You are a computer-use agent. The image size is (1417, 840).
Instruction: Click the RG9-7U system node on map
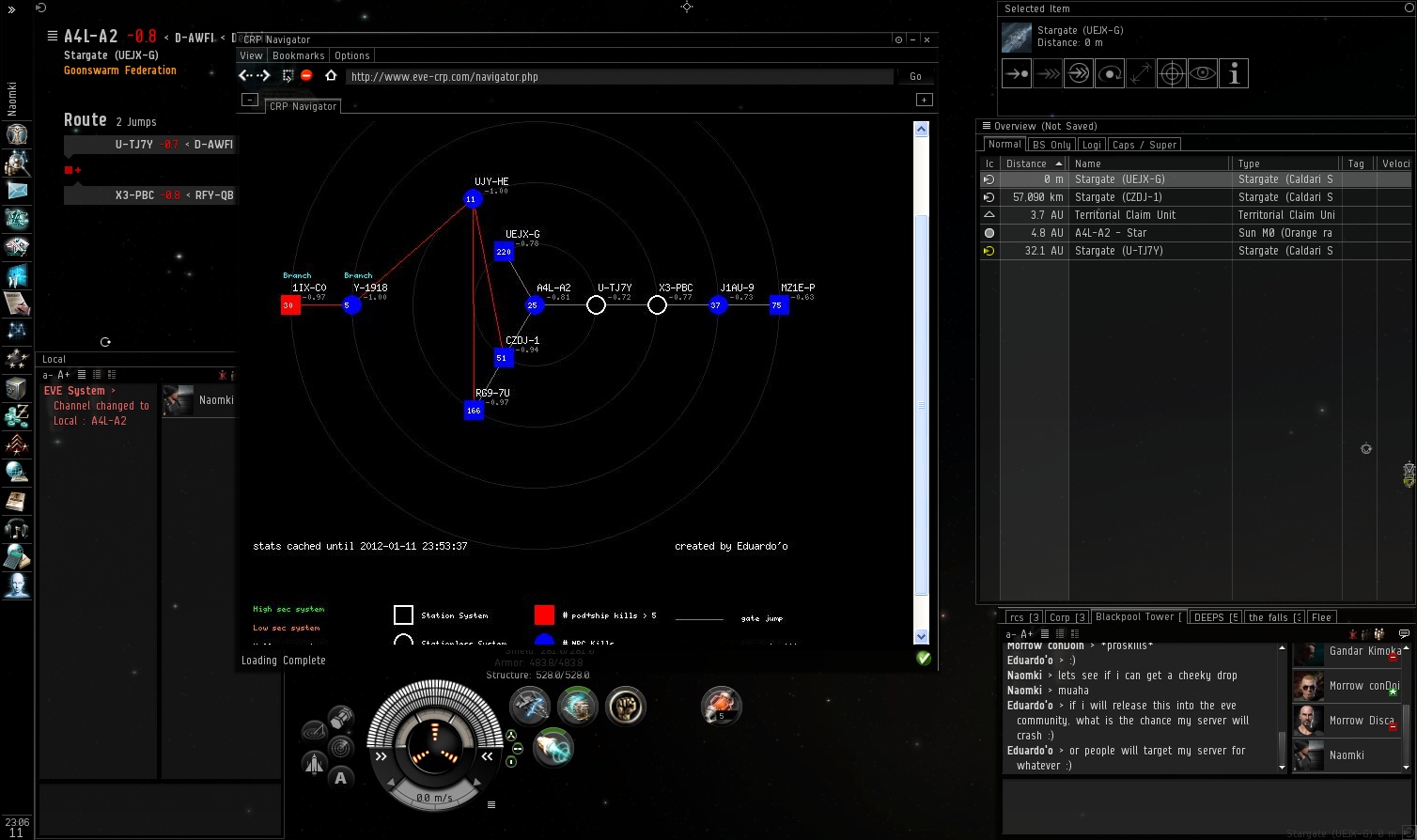click(x=474, y=410)
